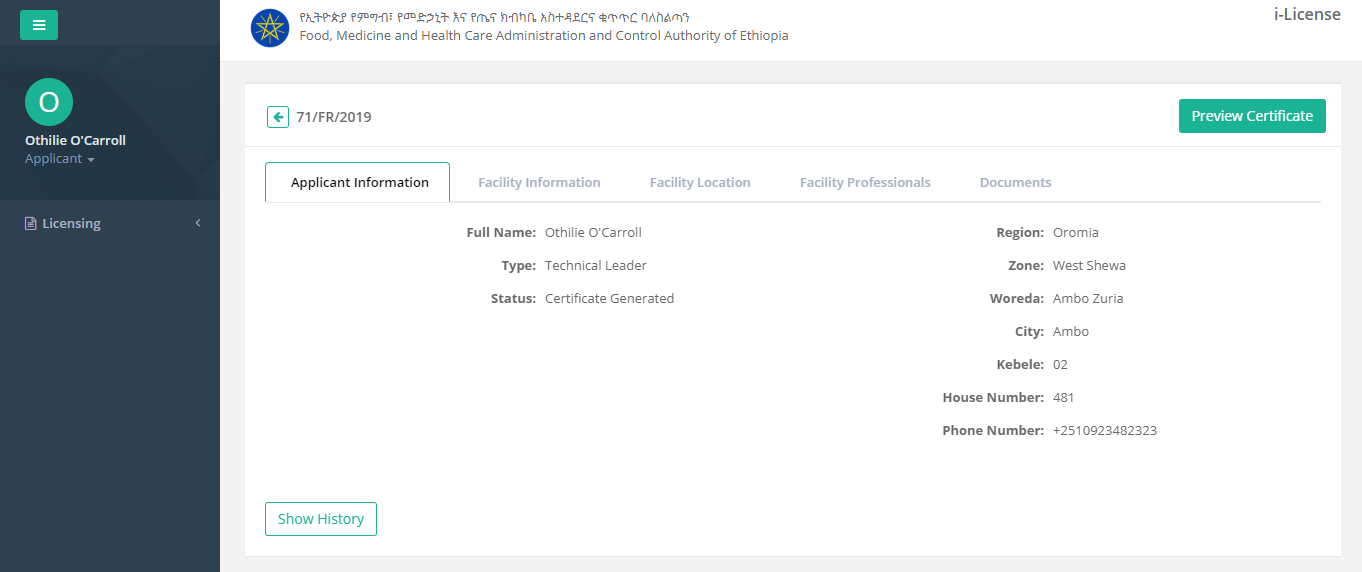The image size is (1362, 572).
Task: Click the Othilie O'Carroll sidebar username
Action: [x=75, y=140]
